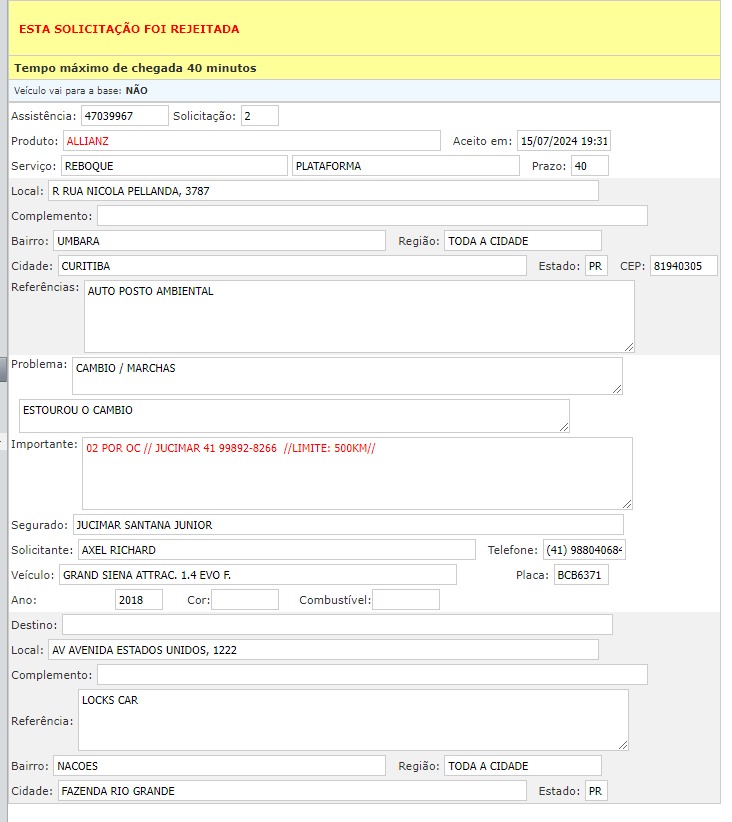This screenshot has height=822, width=732.
Task: Click the Aceito em date field
Action: pos(564,141)
